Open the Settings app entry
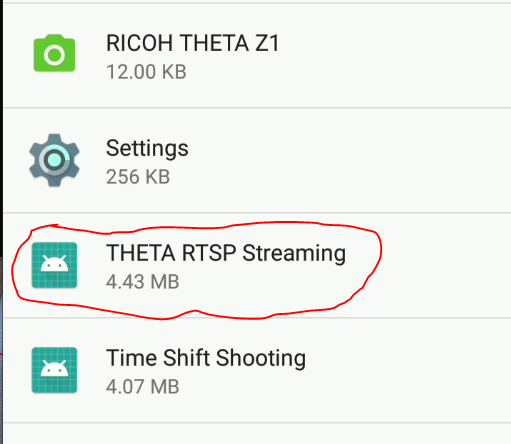This screenshot has height=444, width=511. click(257, 160)
